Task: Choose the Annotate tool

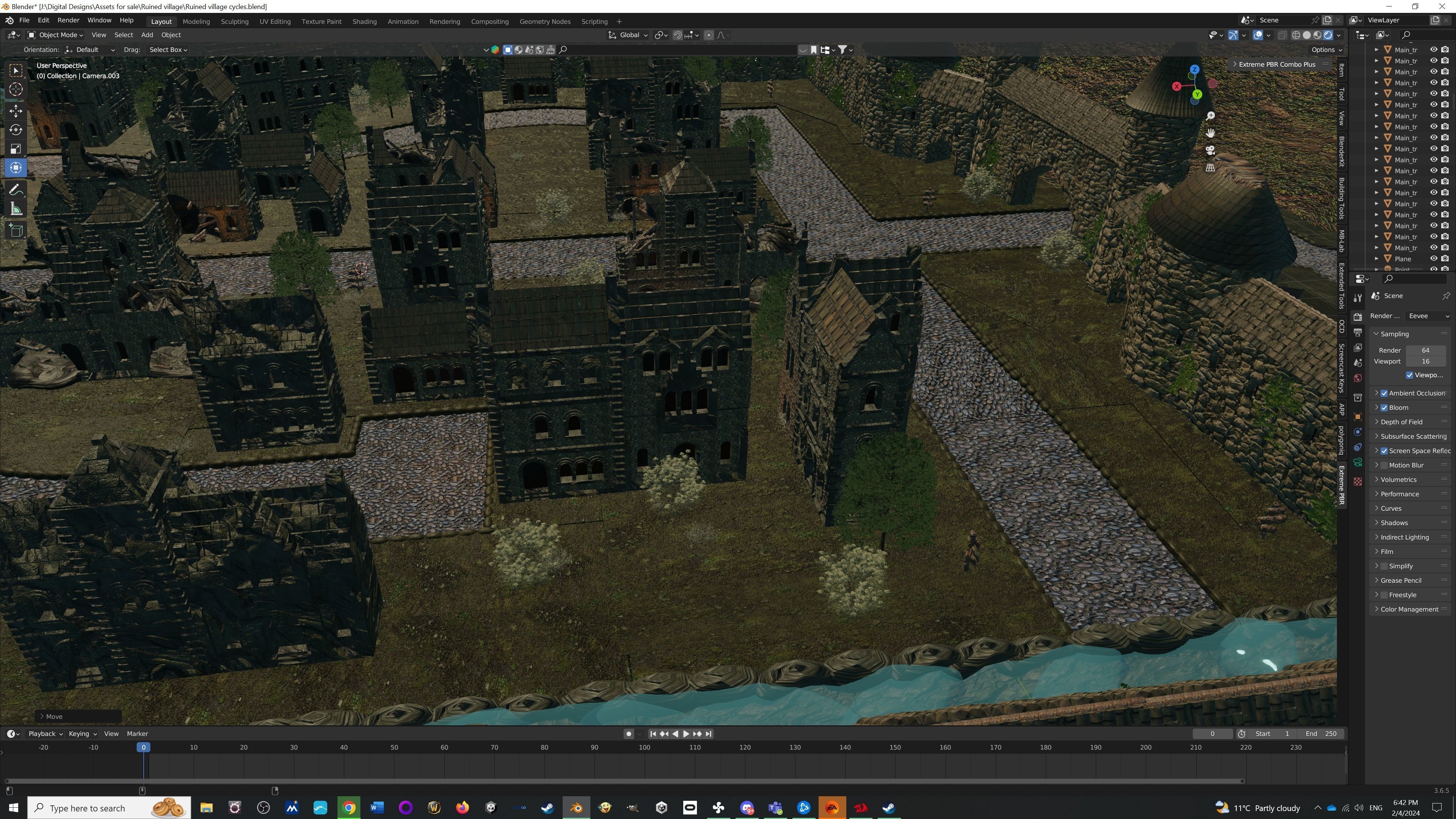Action: tap(16, 190)
